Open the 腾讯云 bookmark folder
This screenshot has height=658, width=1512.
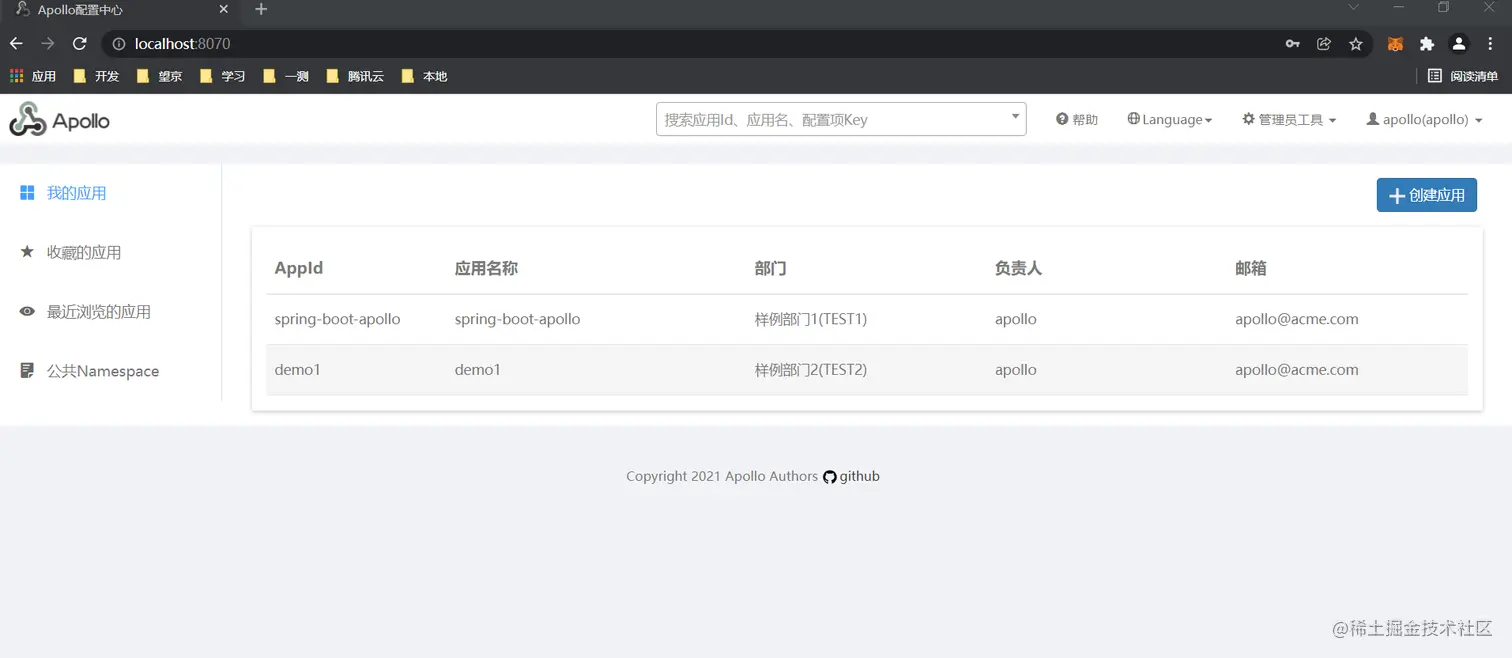point(355,76)
